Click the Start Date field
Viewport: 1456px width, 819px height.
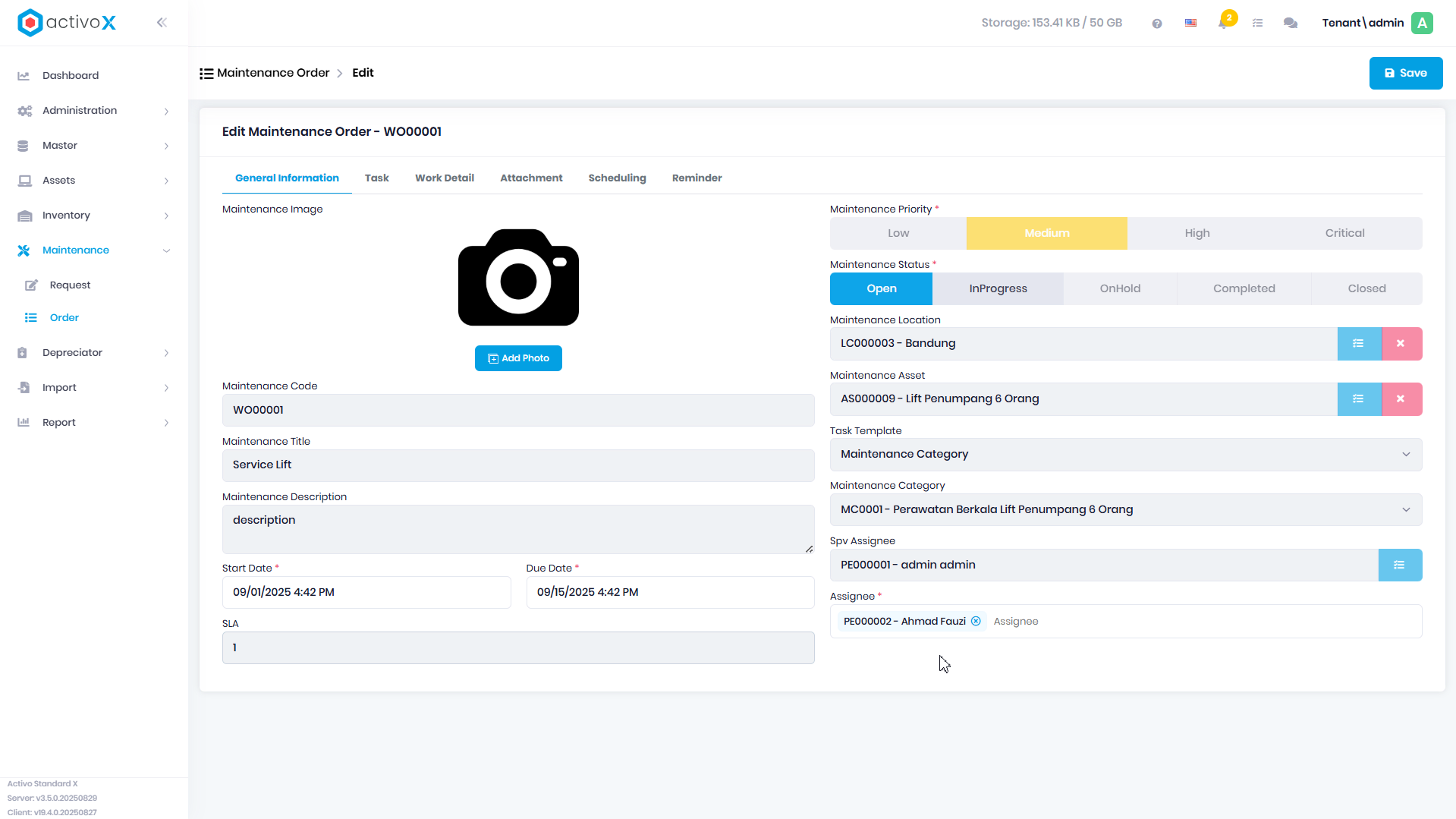tap(366, 593)
